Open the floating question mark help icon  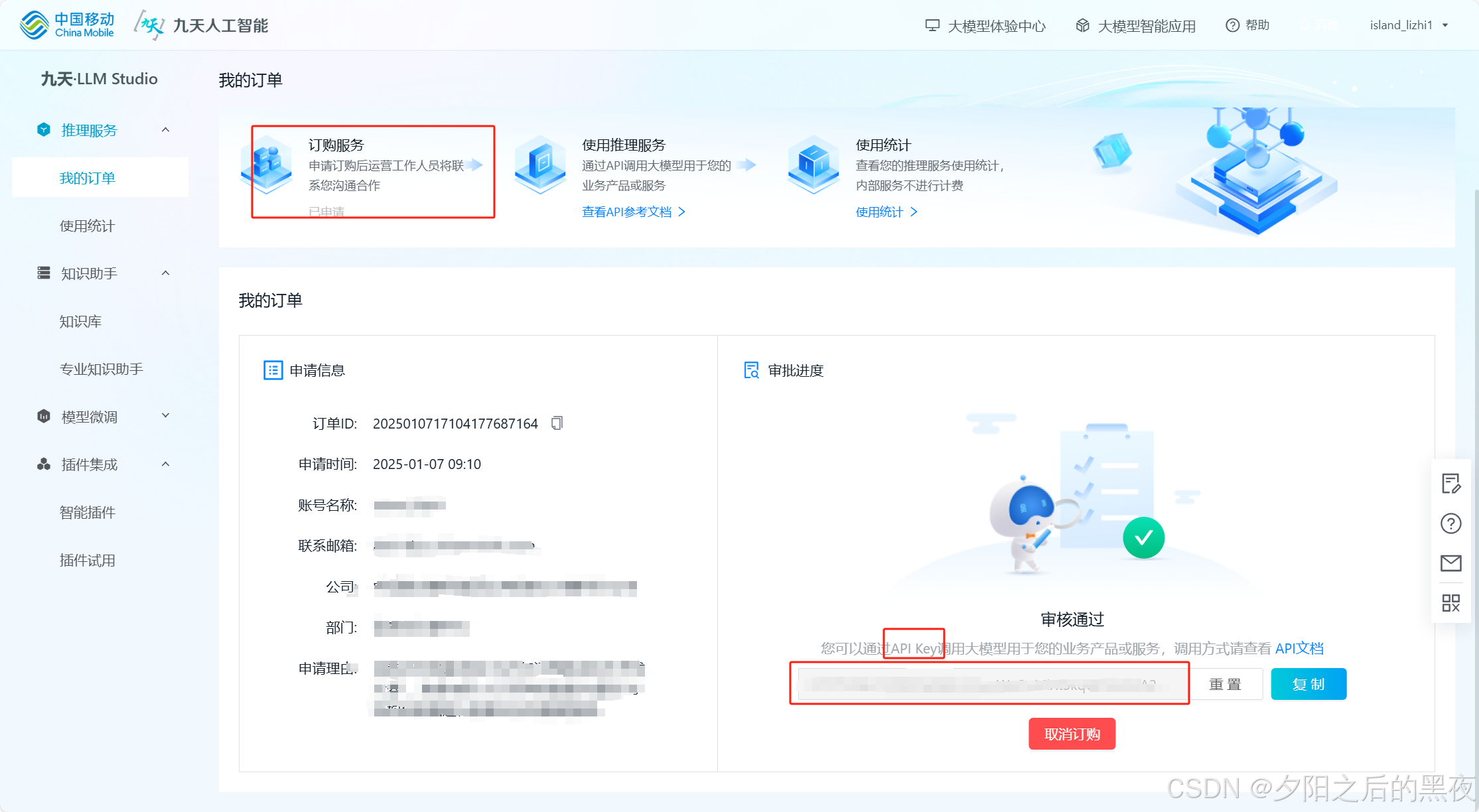[x=1451, y=523]
